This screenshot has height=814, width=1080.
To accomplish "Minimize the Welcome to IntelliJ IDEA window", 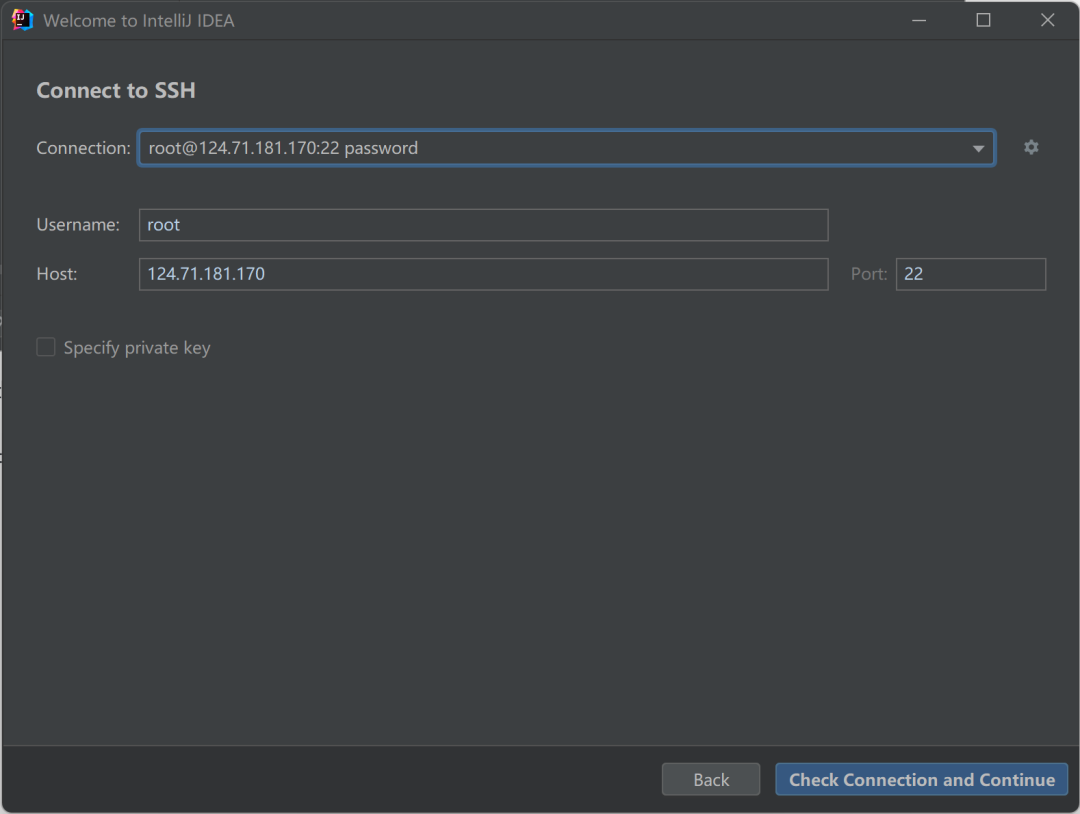I will pos(919,20).
